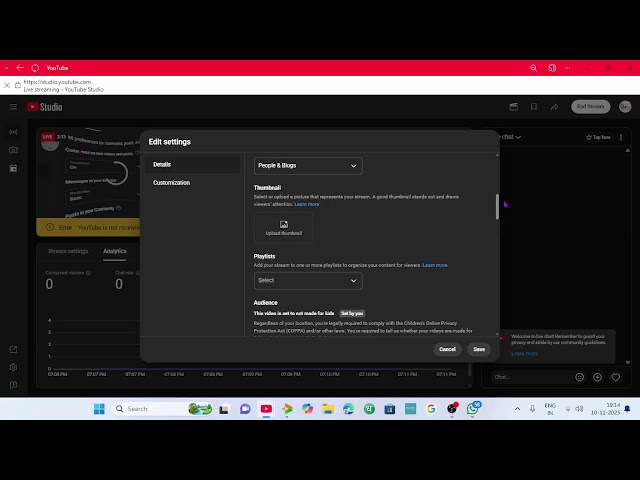The height and width of the screenshot is (480, 640).
Task: Open the title bar three-dot menu
Action: point(567,68)
